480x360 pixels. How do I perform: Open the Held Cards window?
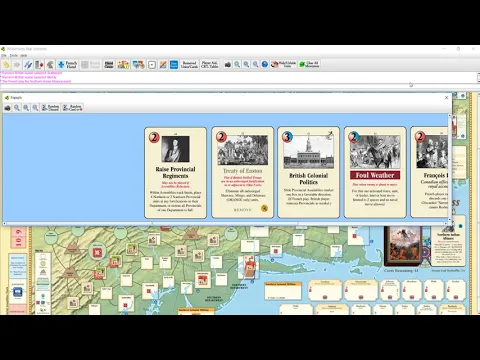pyautogui.click(x=109, y=64)
